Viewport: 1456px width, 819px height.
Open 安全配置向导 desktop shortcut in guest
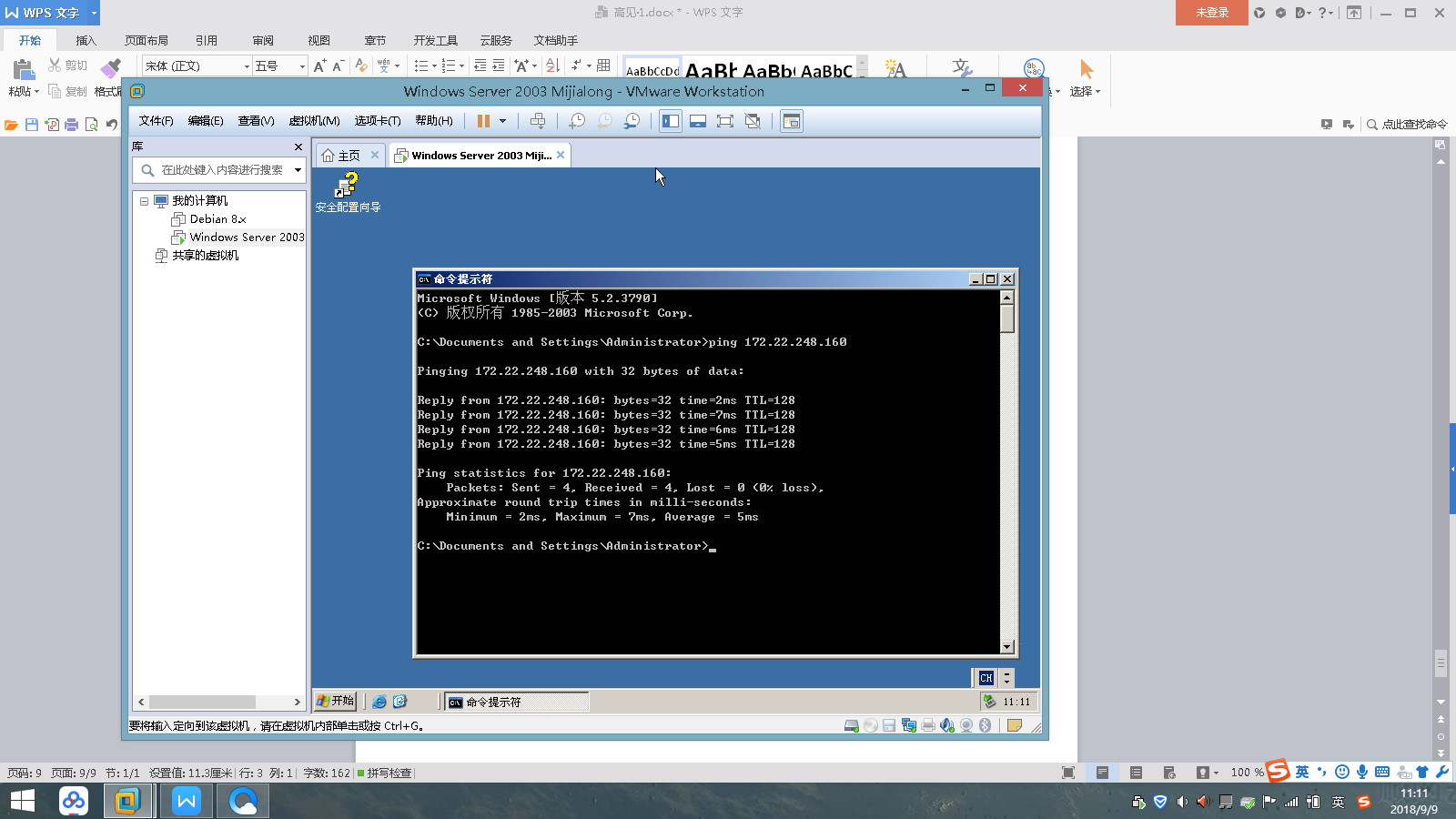click(348, 193)
